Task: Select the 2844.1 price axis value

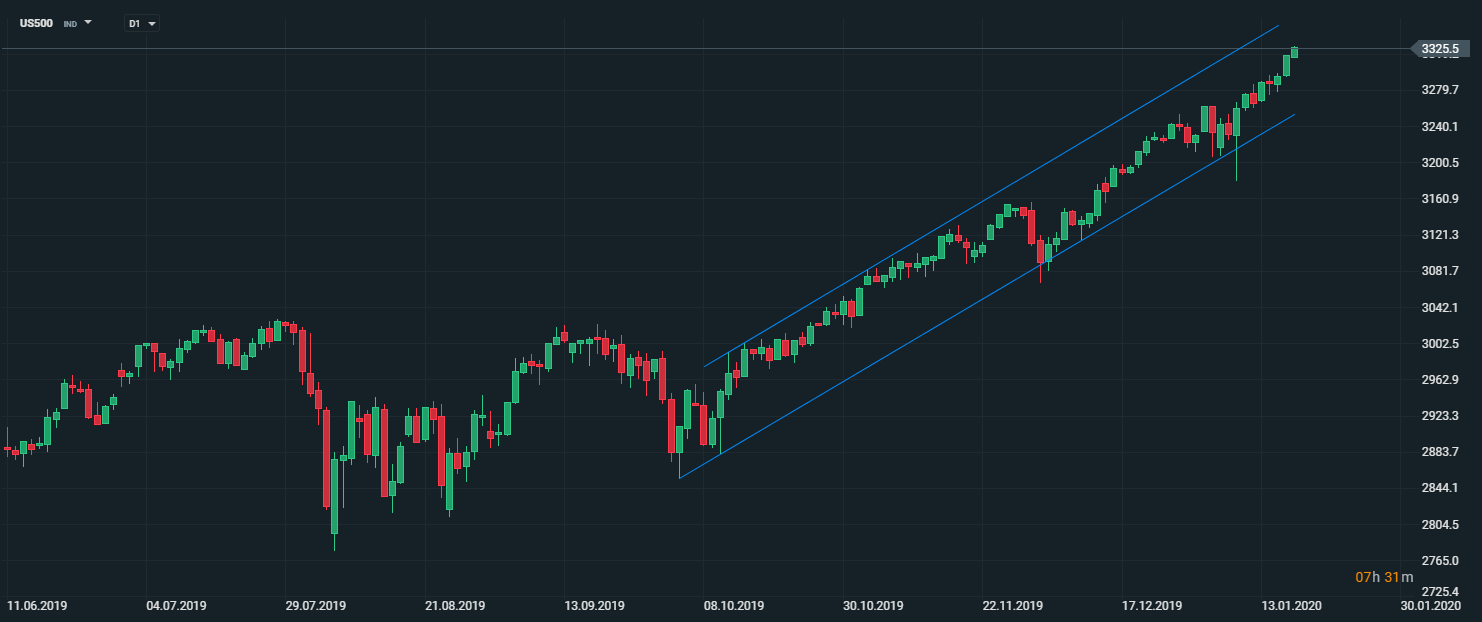Action: pos(1440,488)
